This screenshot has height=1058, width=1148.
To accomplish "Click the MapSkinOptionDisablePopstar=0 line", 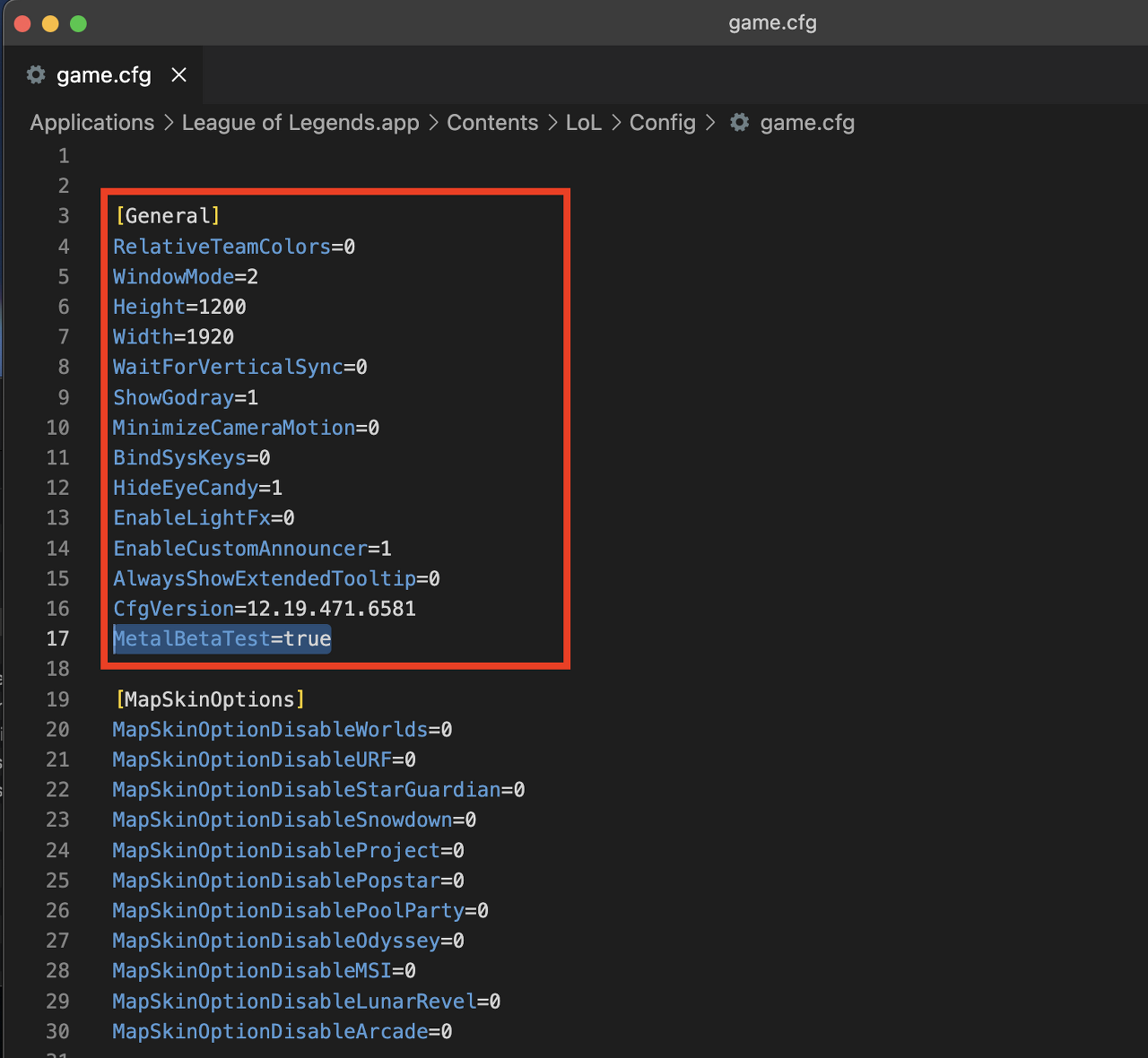I will pyautogui.click(x=289, y=880).
